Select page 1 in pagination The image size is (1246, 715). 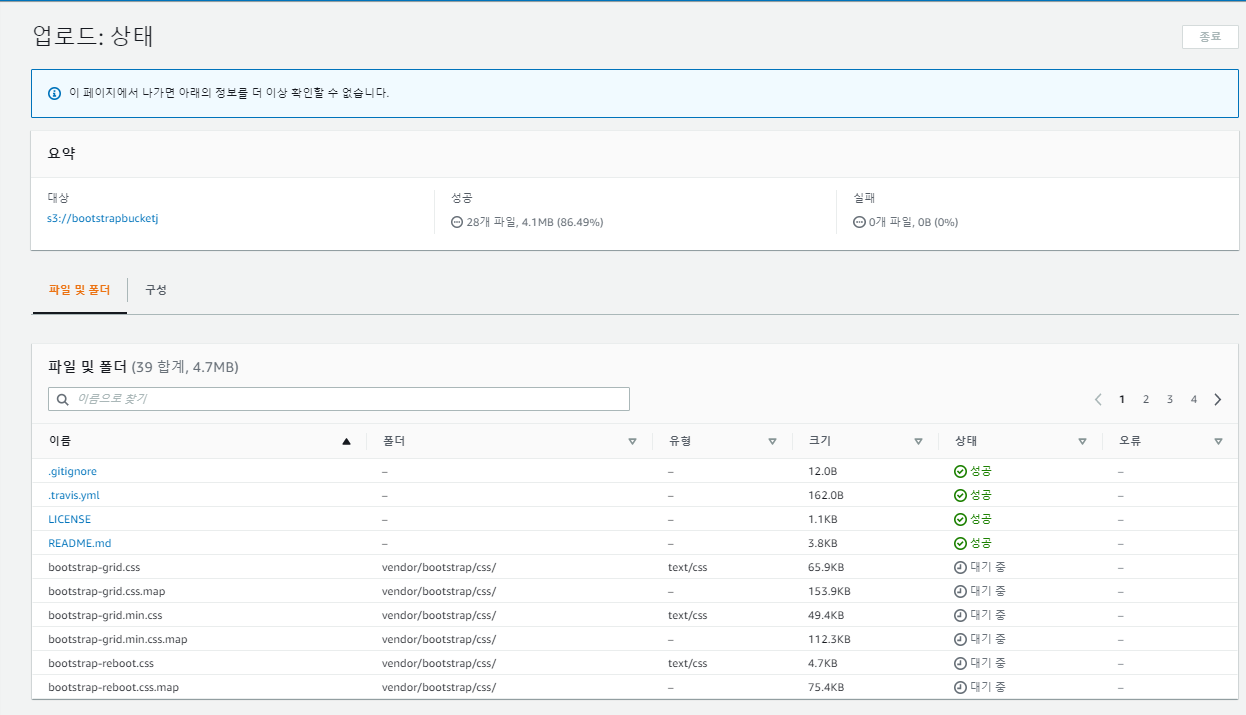(x=1122, y=399)
